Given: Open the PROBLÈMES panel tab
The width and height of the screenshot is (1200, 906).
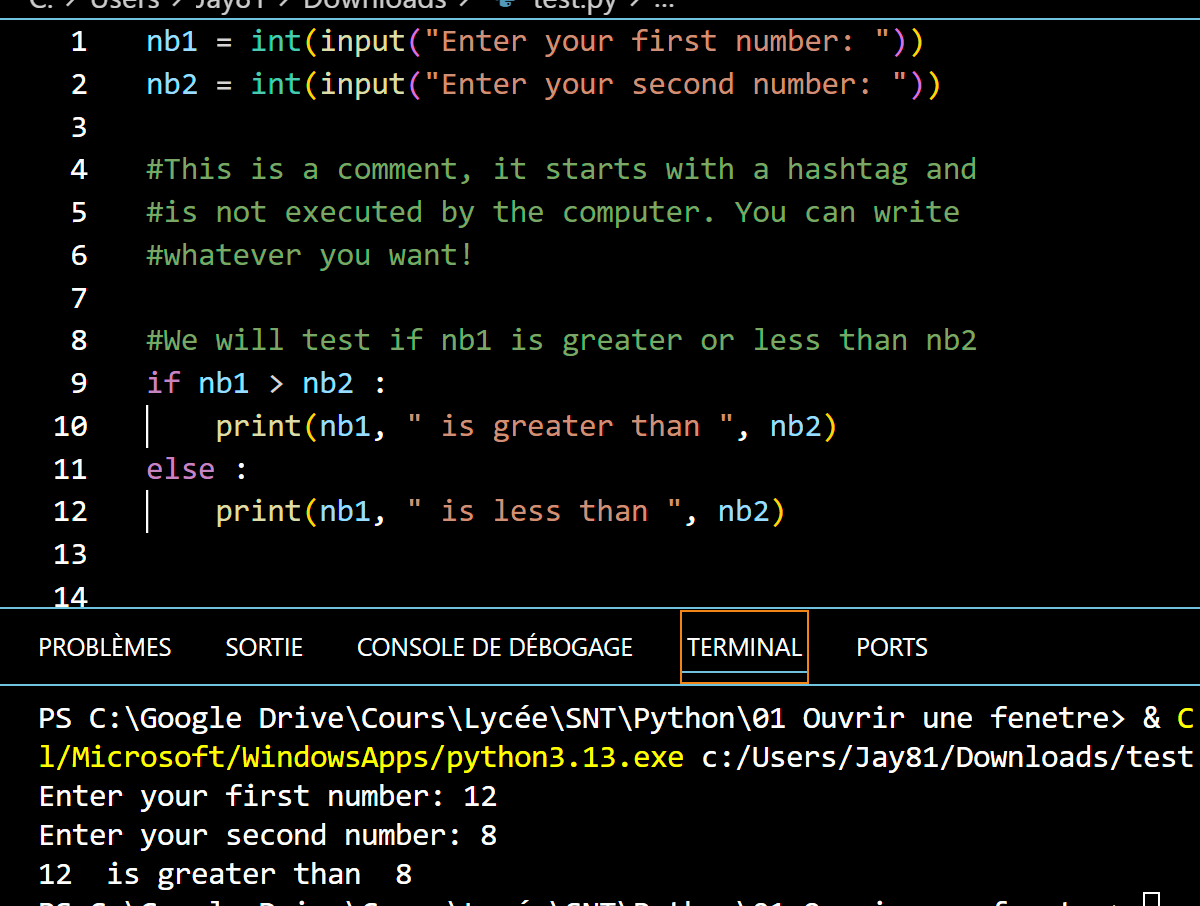Looking at the screenshot, I should pos(105,648).
